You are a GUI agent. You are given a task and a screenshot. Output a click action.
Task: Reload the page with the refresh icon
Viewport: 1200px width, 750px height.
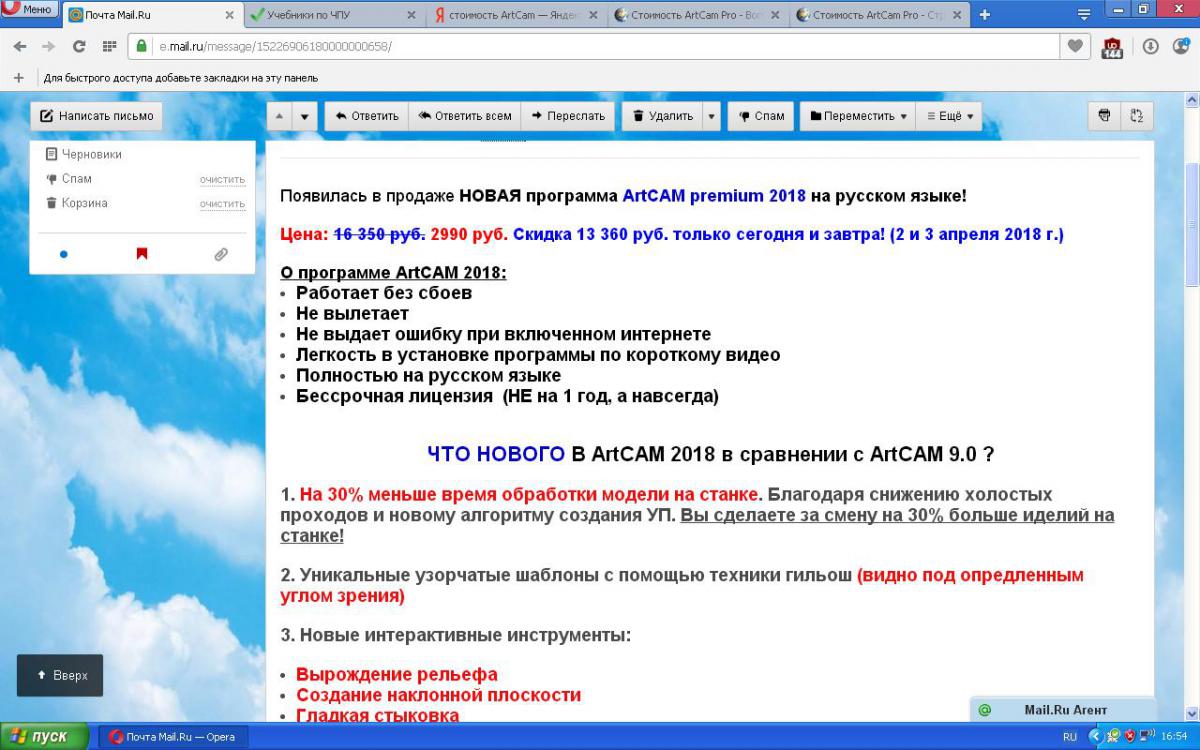[79, 46]
